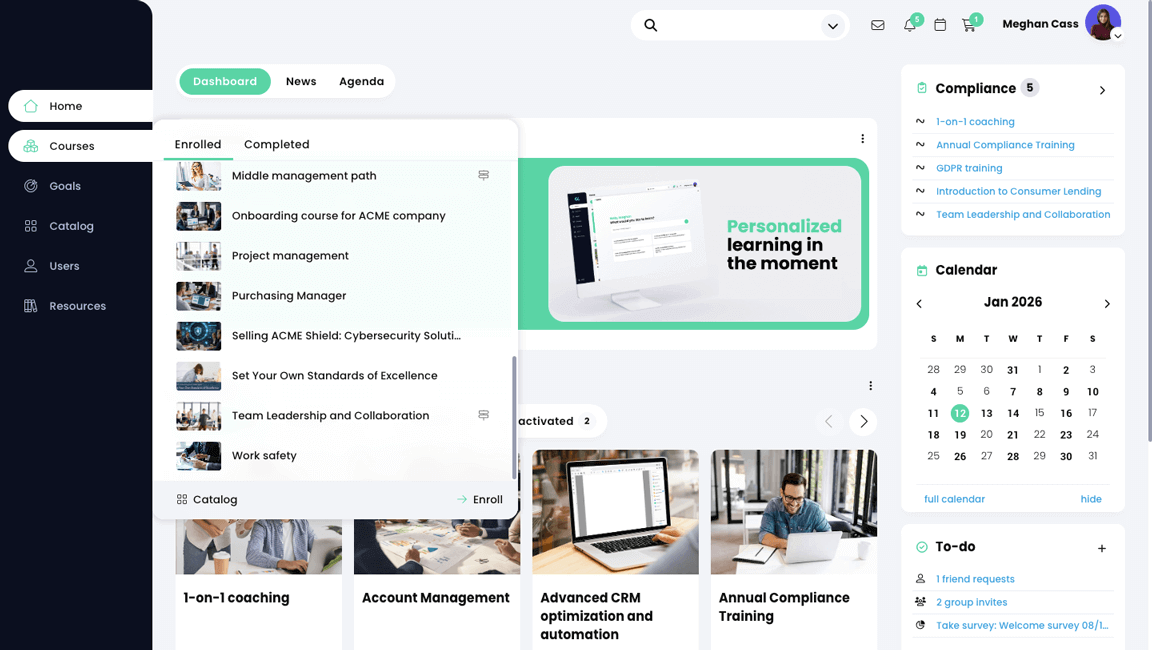Expand the Compliance panel with its chevron

tap(1102, 89)
